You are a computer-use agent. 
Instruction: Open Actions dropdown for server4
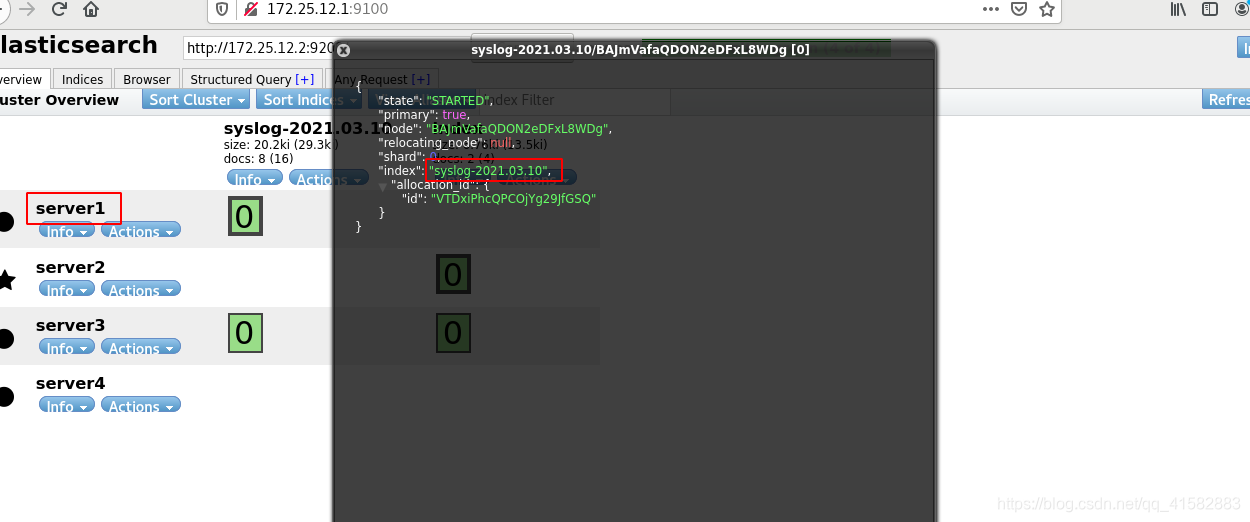[140, 406]
